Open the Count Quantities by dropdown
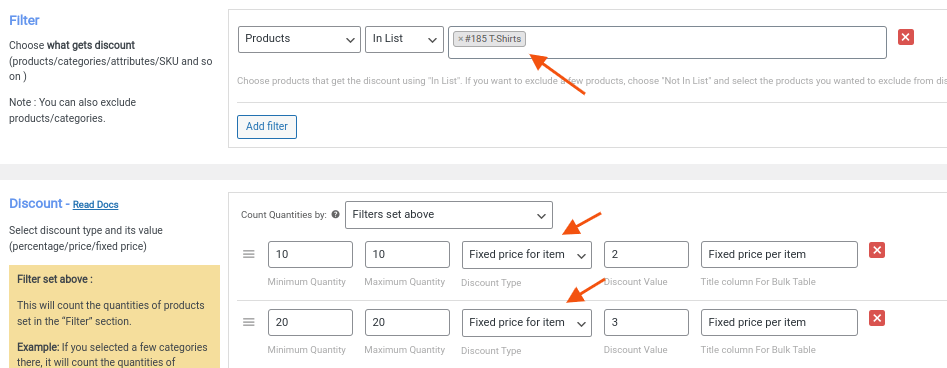 click(x=449, y=215)
